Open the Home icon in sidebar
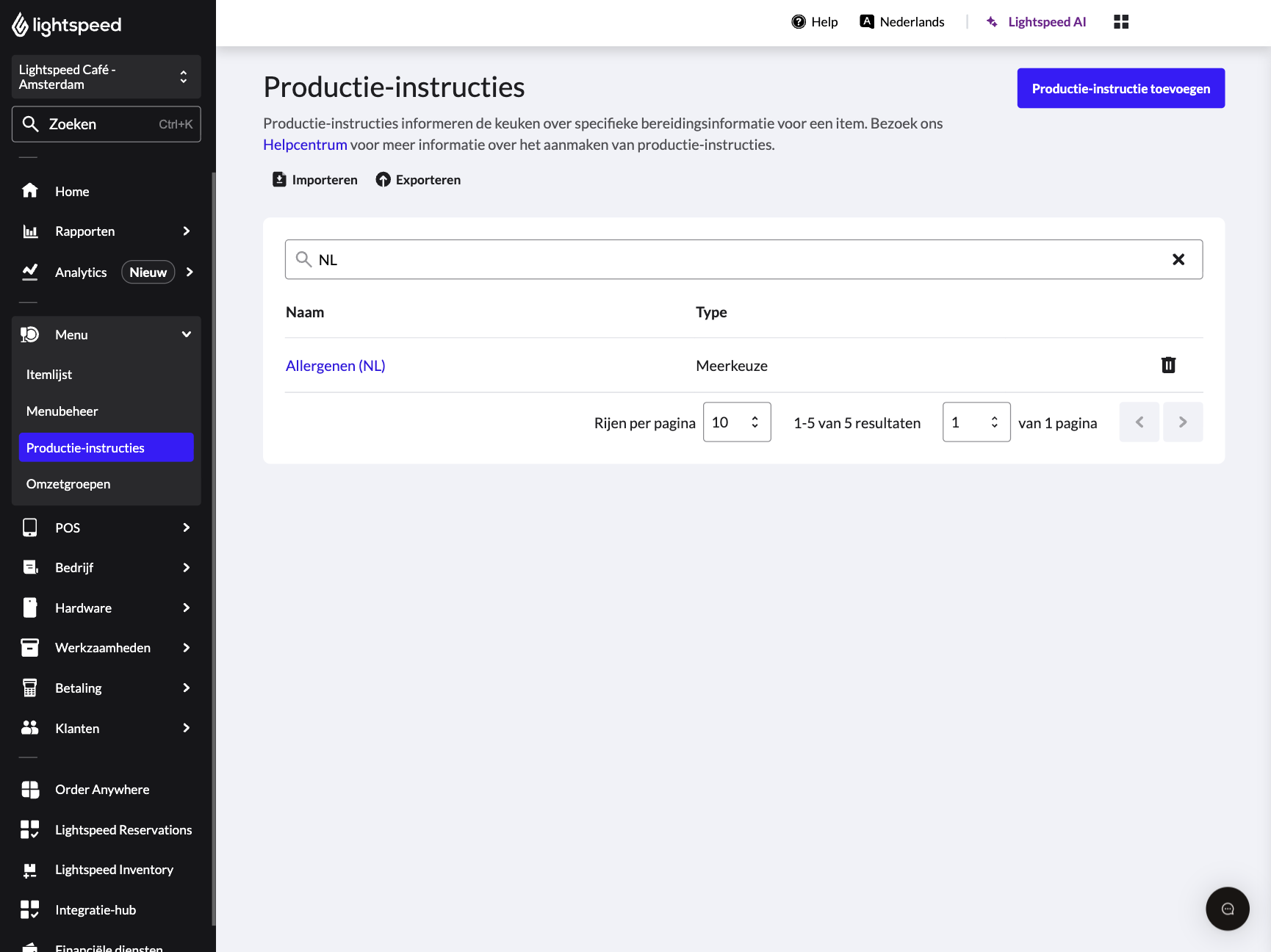 [29, 191]
